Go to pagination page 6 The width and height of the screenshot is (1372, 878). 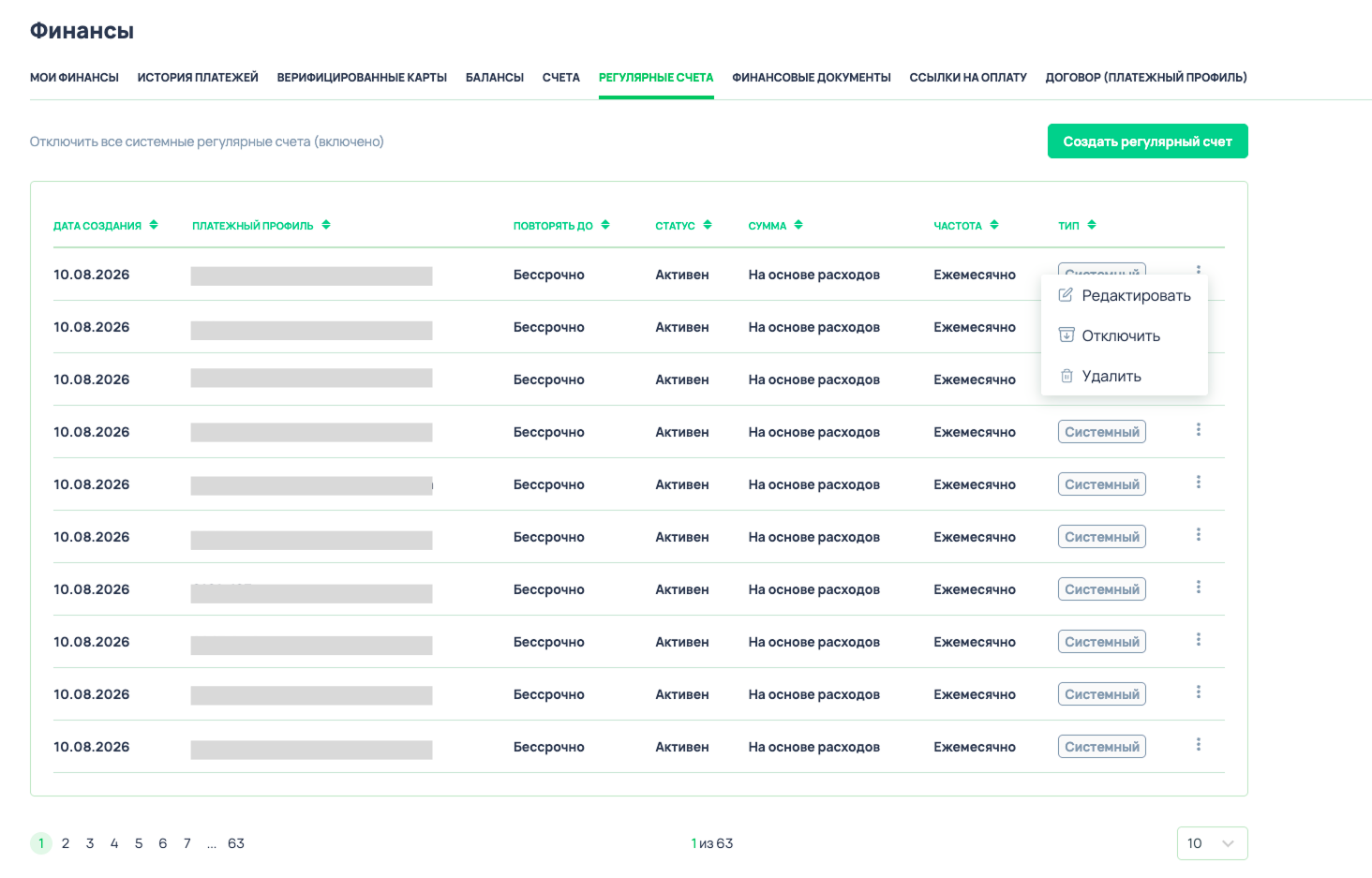click(x=163, y=843)
